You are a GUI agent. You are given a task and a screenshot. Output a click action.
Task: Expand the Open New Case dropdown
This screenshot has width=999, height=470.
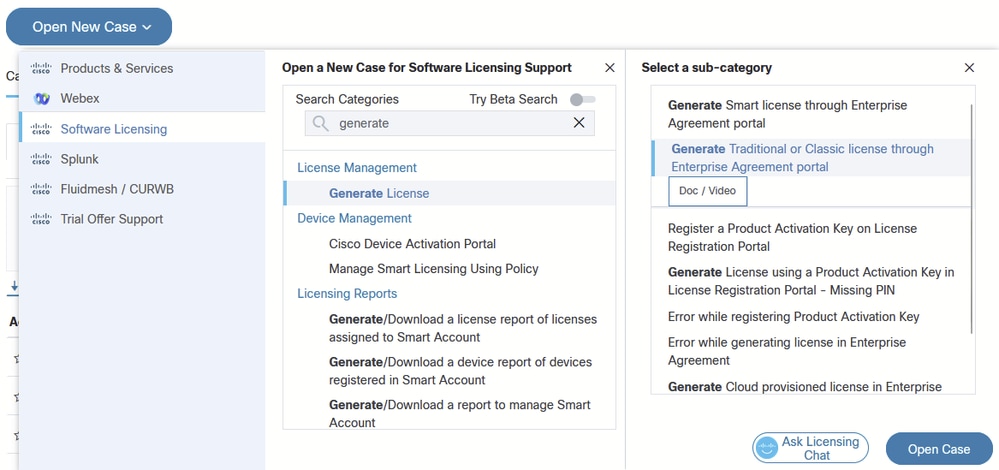pos(89,27)
